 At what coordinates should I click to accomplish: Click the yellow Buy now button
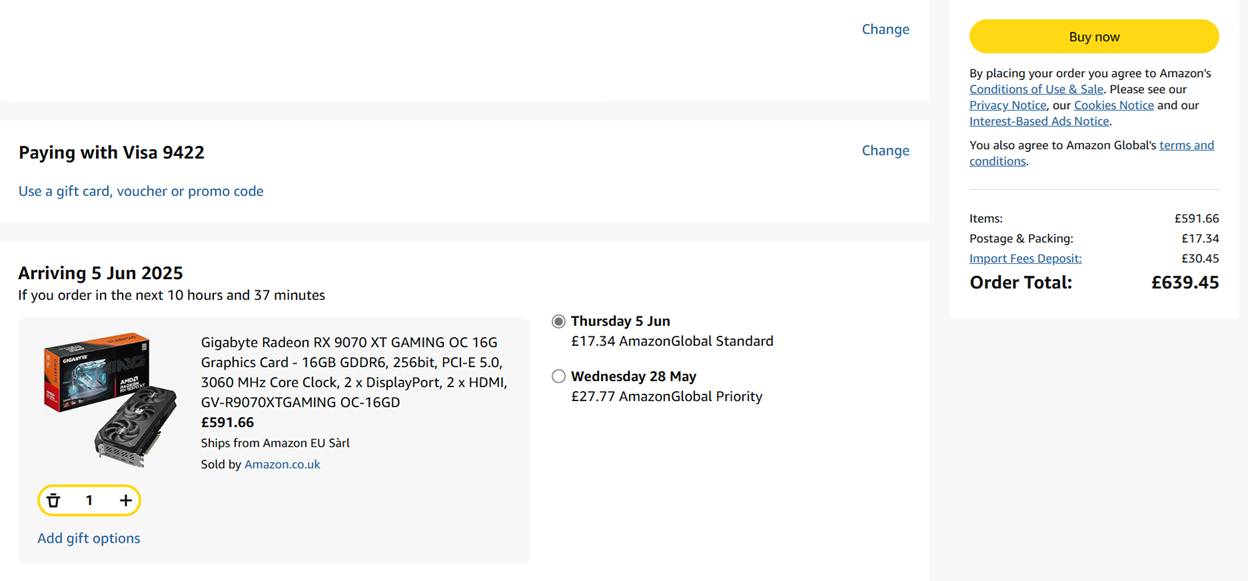coord(1094,36)
